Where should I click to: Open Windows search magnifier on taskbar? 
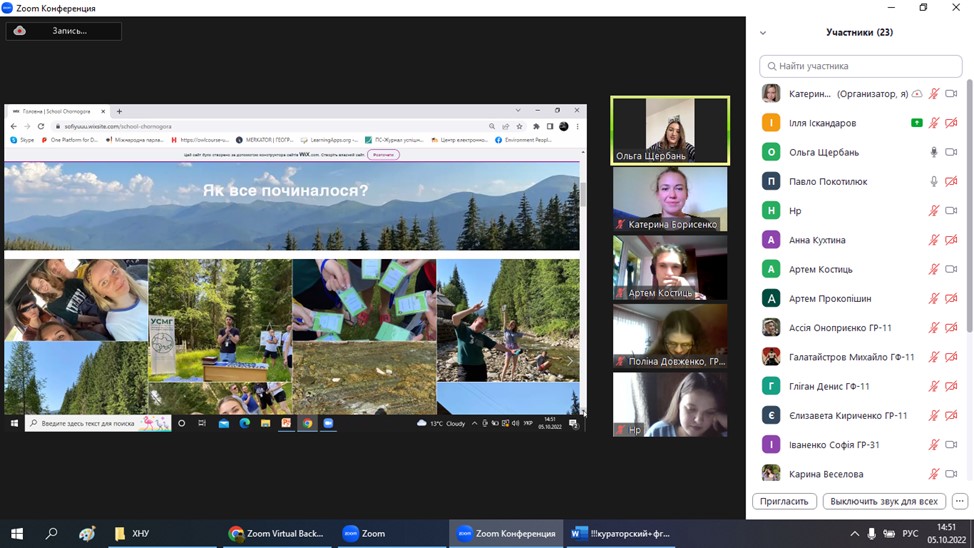click(x=52, y=534)
